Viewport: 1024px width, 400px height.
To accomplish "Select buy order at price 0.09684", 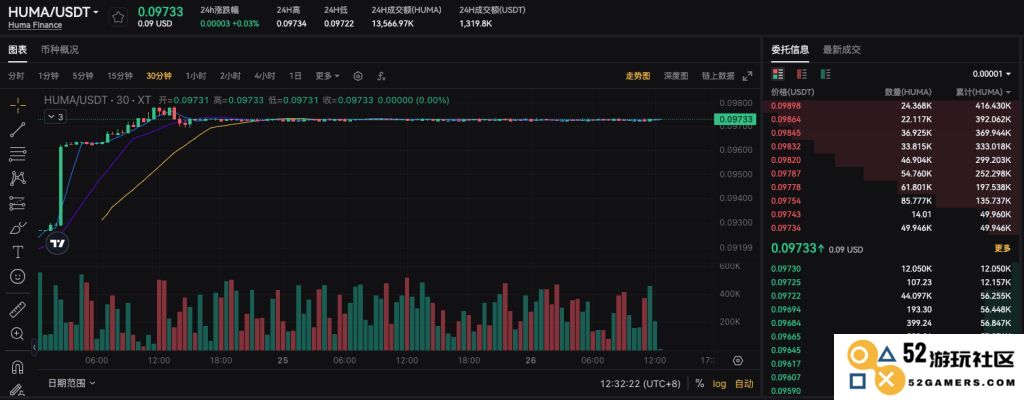I will [x=891, y=323].
